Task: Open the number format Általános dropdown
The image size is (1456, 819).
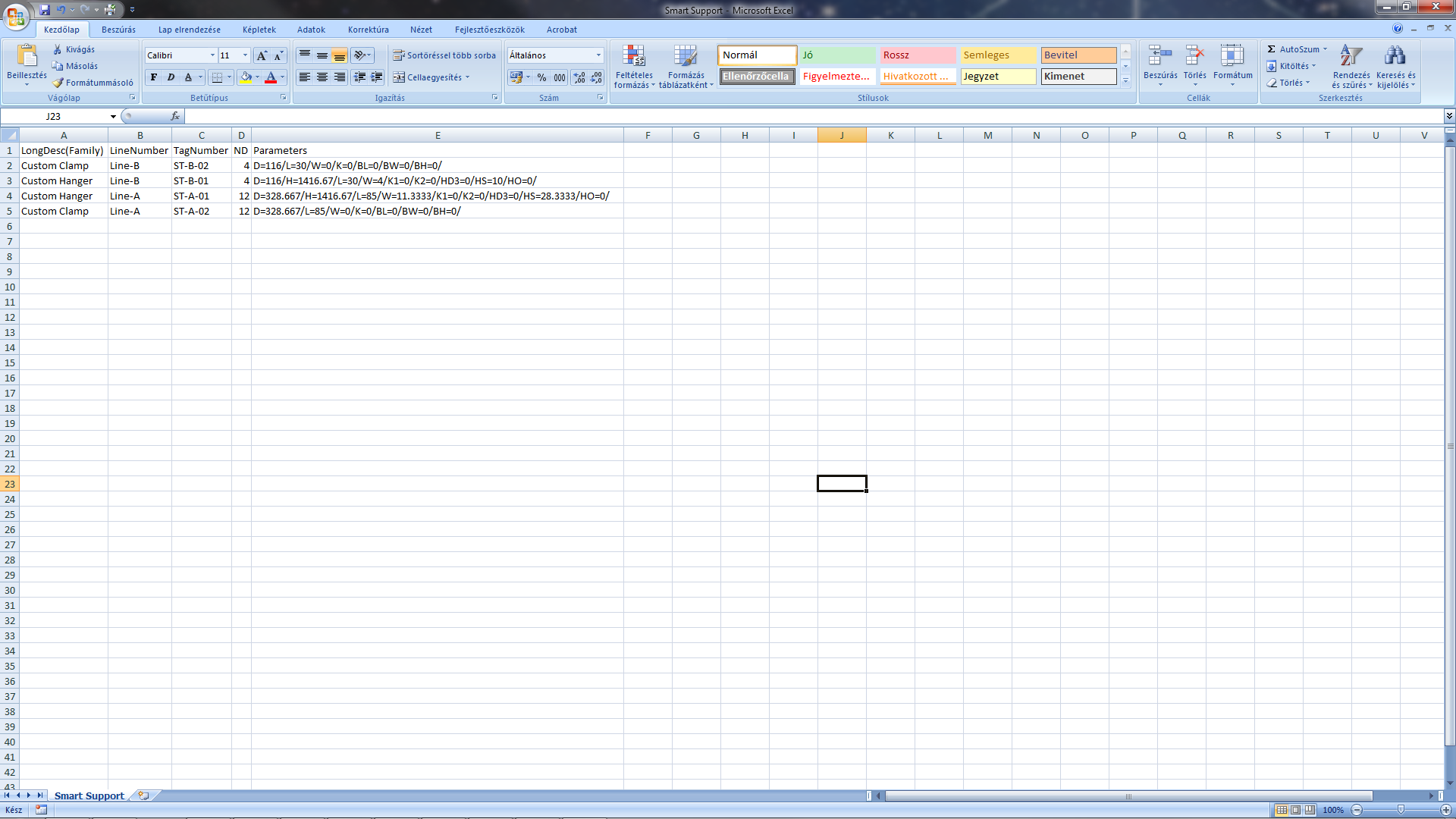Action: 598,55
